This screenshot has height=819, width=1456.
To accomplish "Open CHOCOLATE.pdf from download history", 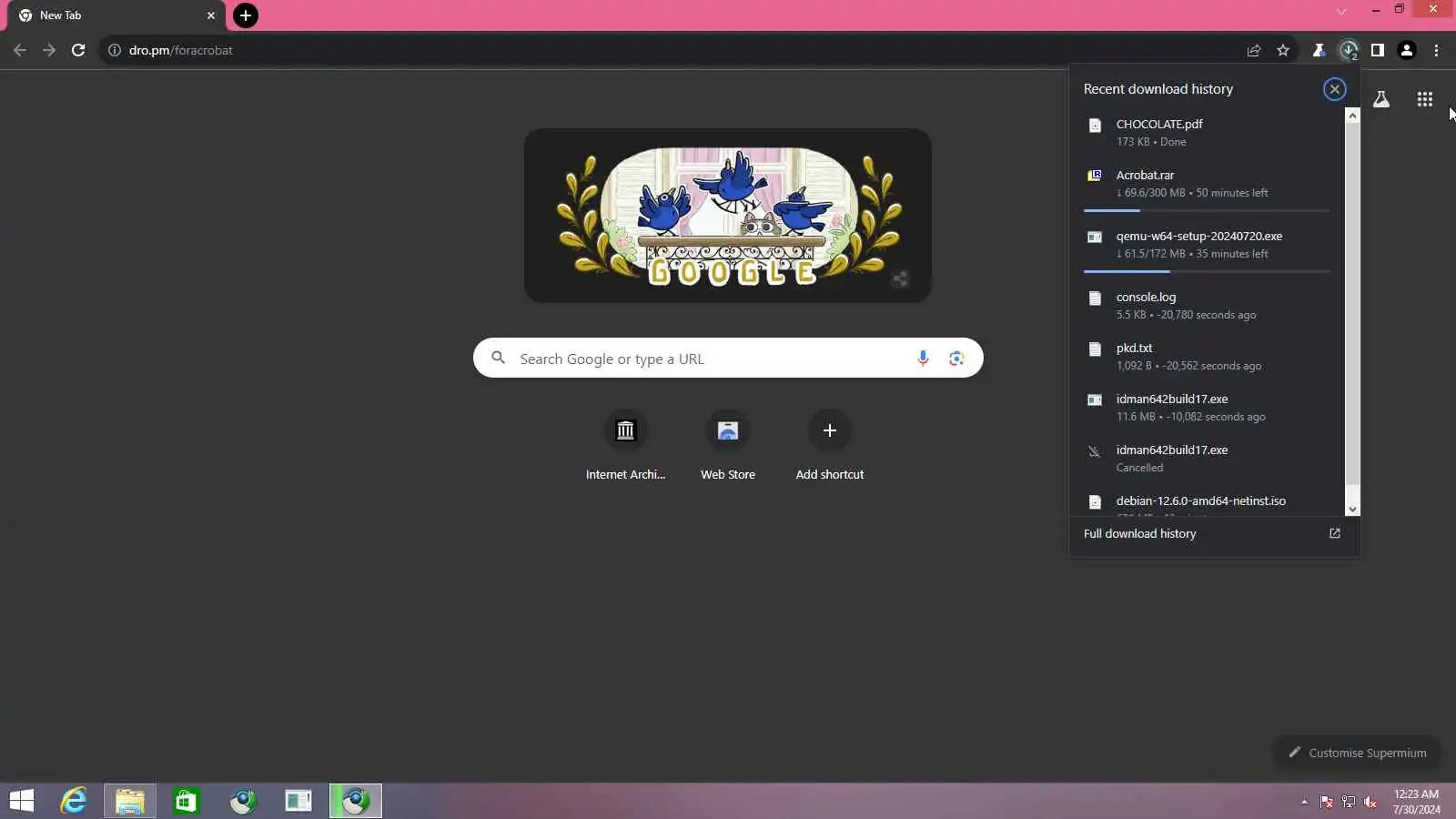I will 1208,133.
